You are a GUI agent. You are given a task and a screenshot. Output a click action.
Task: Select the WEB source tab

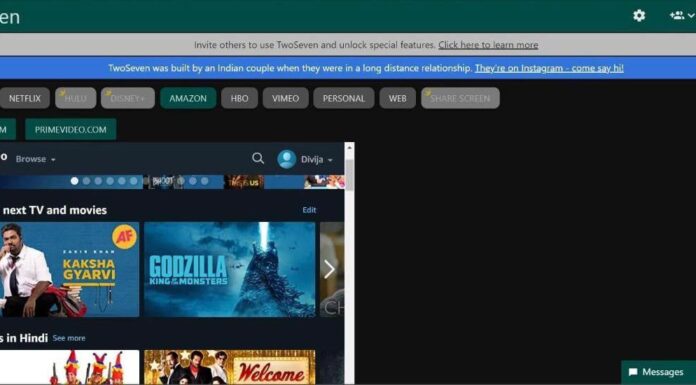point(397,98)
